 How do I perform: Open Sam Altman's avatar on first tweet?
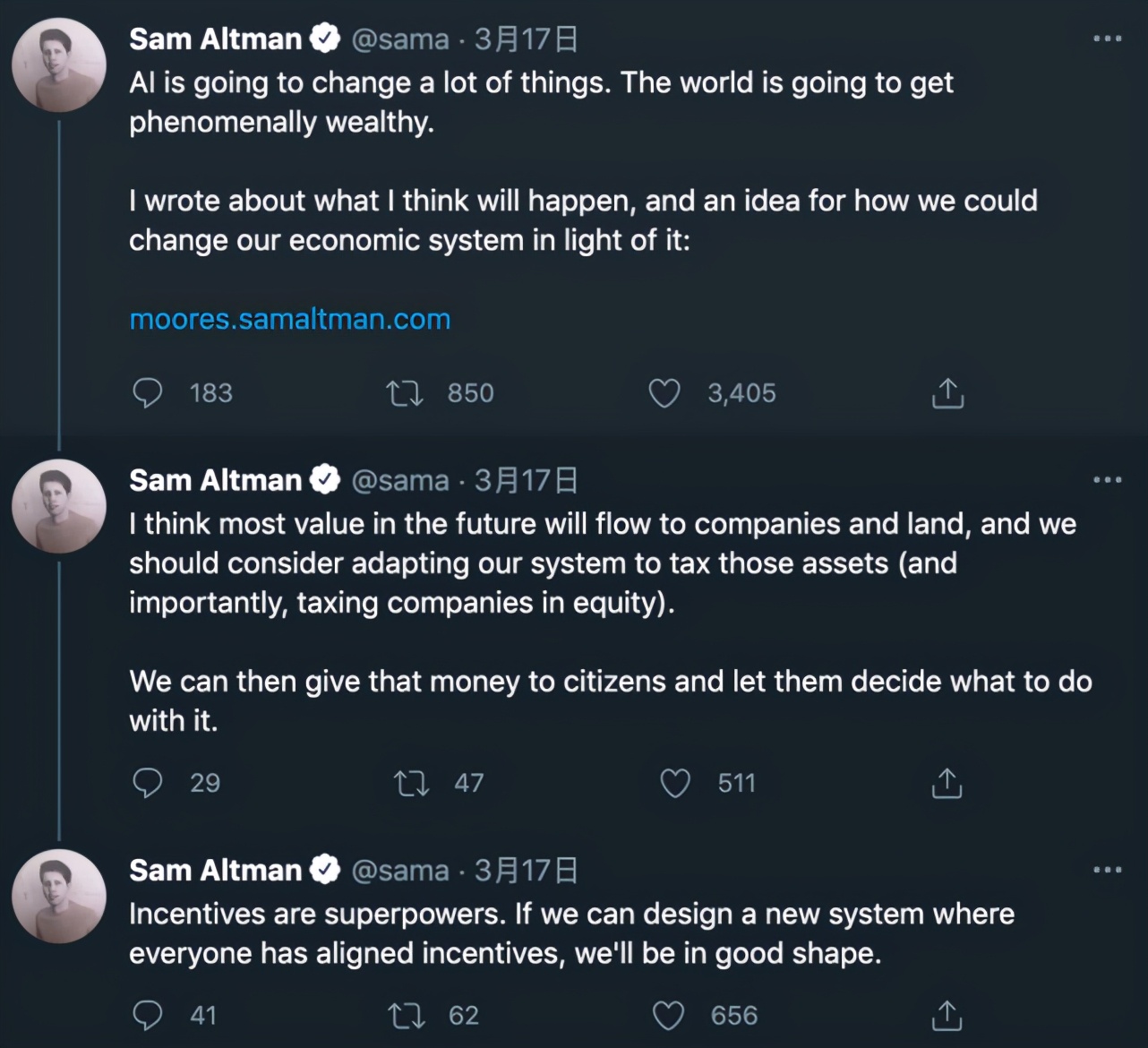coord(59,65)
